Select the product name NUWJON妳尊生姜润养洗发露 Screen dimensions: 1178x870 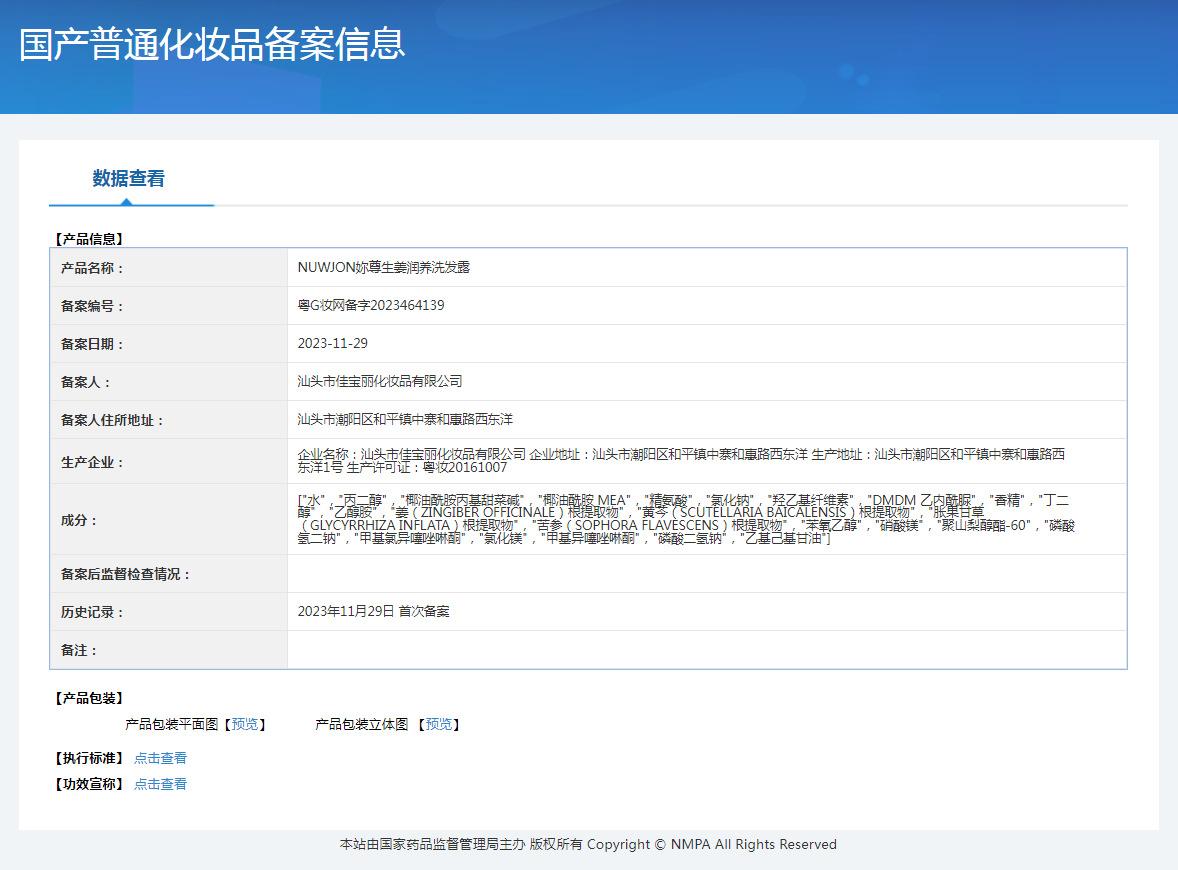(383, 267)
